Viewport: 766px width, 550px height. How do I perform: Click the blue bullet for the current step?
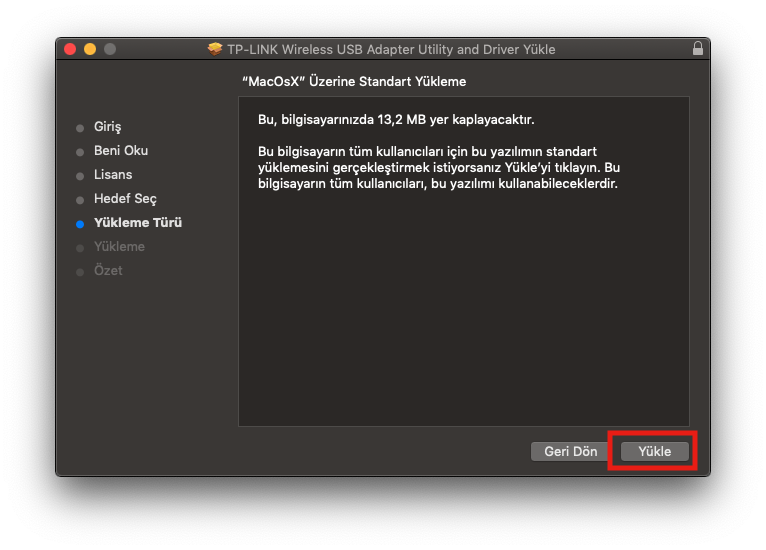click(80, 224)
